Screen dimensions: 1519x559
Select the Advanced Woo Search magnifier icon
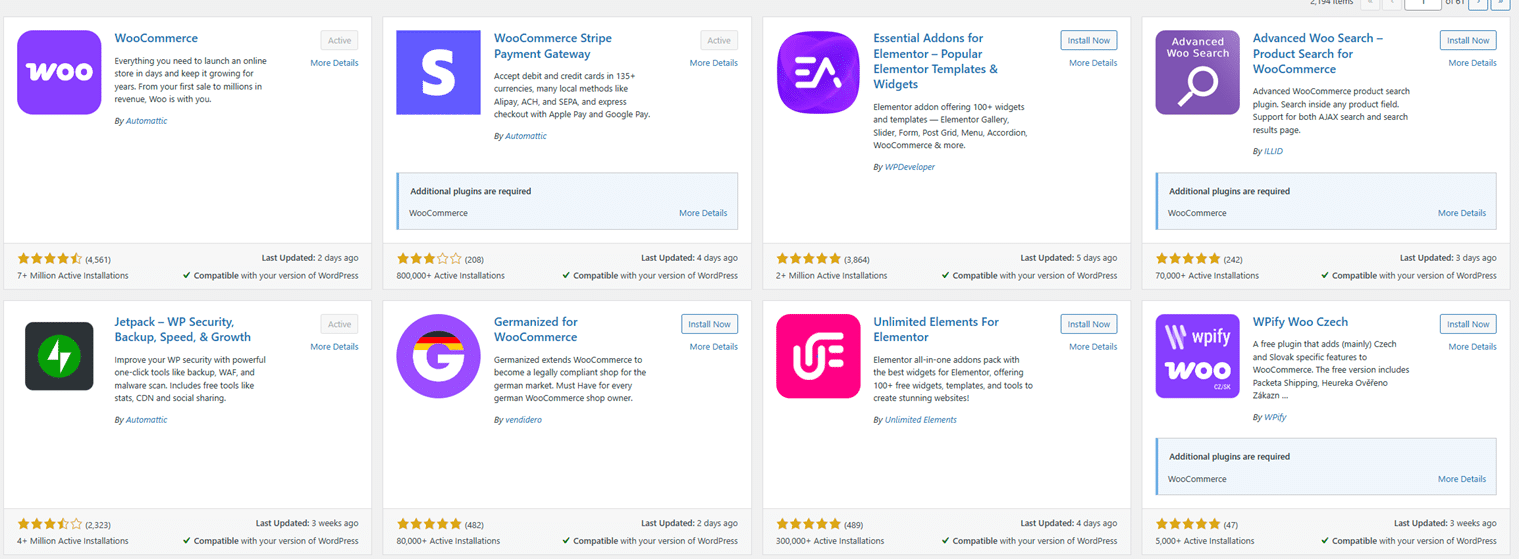coord(1197,72)
